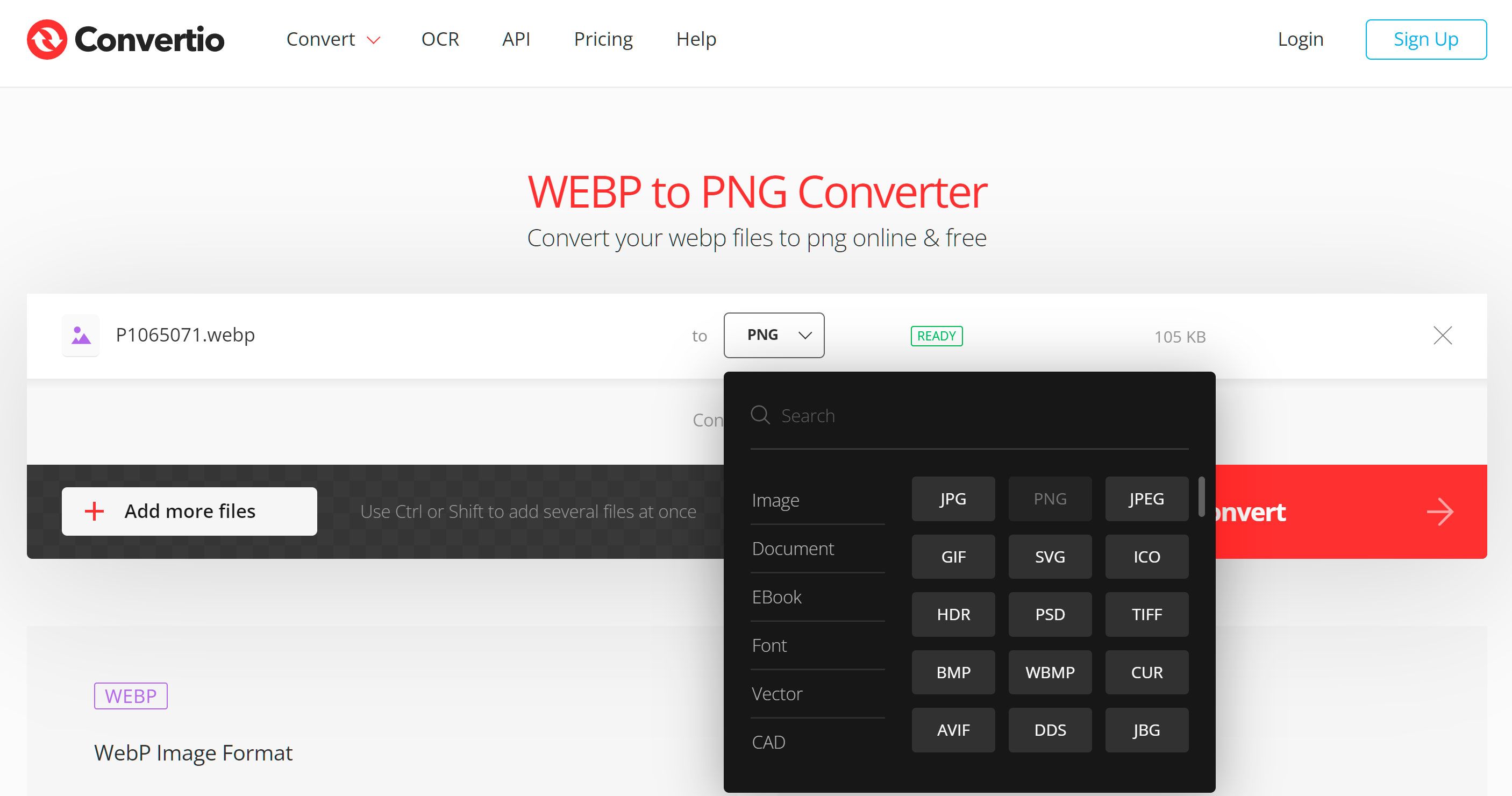This screenshot has height=796, width=1512.
Task: Select the PNG format icon
Action: tap(1050, 498)
